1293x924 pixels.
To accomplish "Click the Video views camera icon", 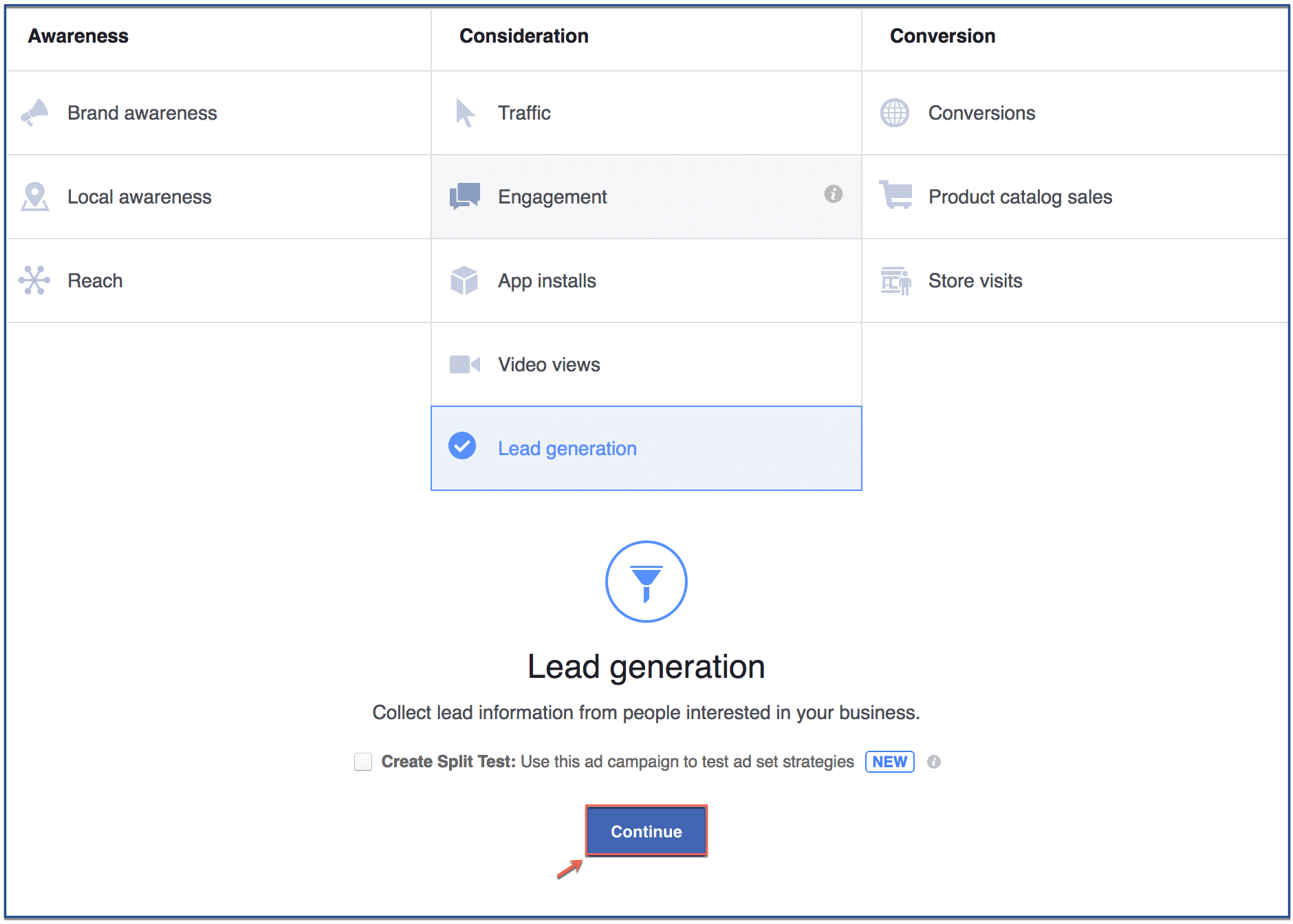I will click(465, 364).
